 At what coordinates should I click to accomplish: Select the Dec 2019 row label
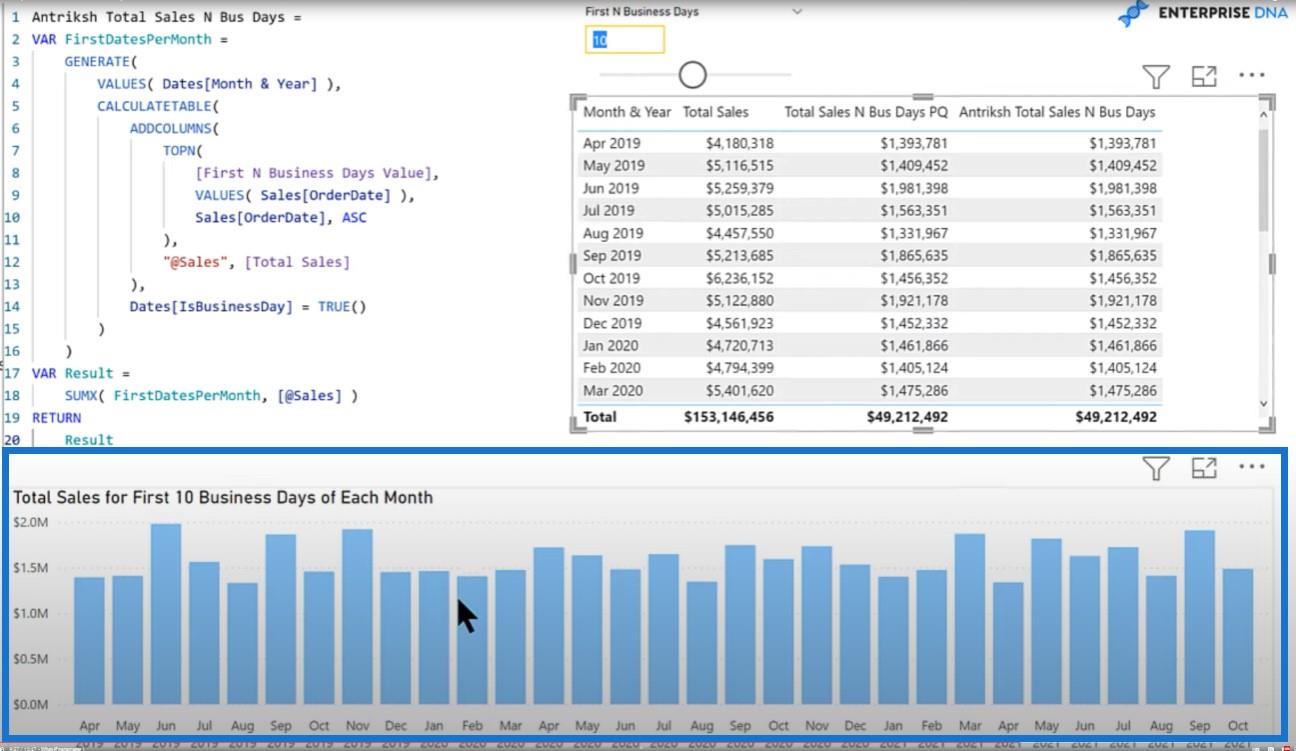coord(613,323)
